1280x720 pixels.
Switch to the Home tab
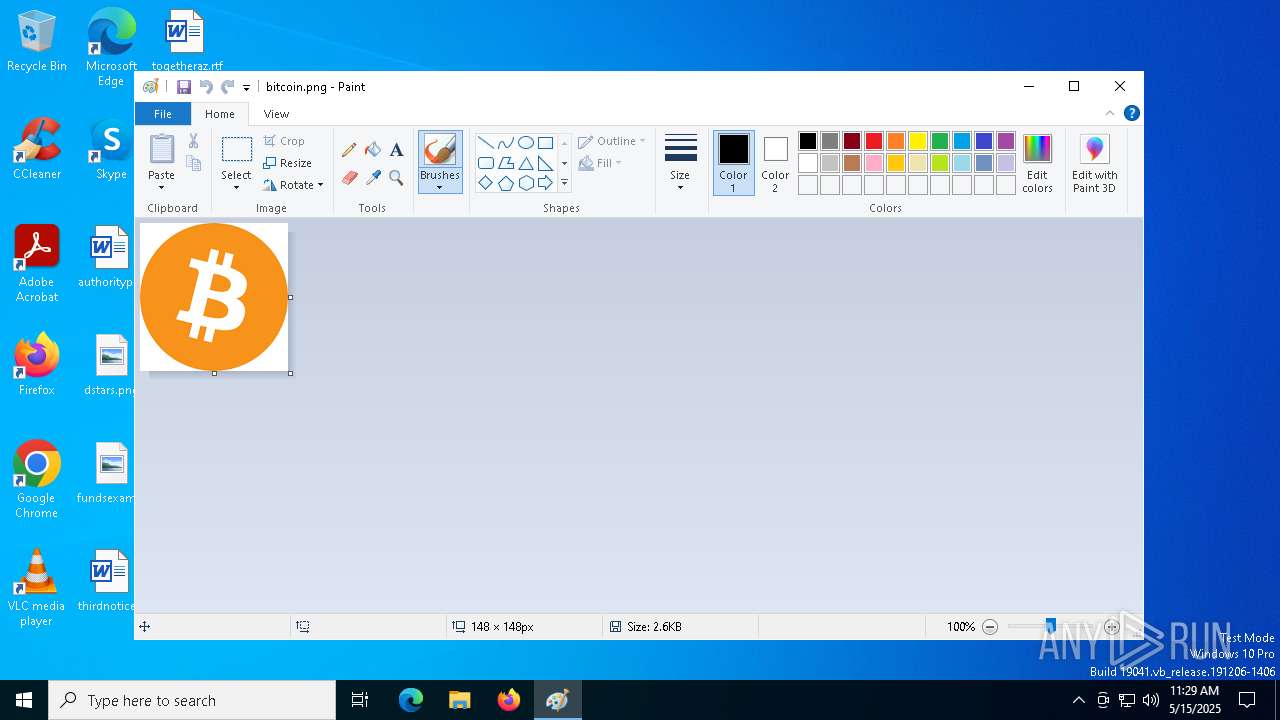220,114
